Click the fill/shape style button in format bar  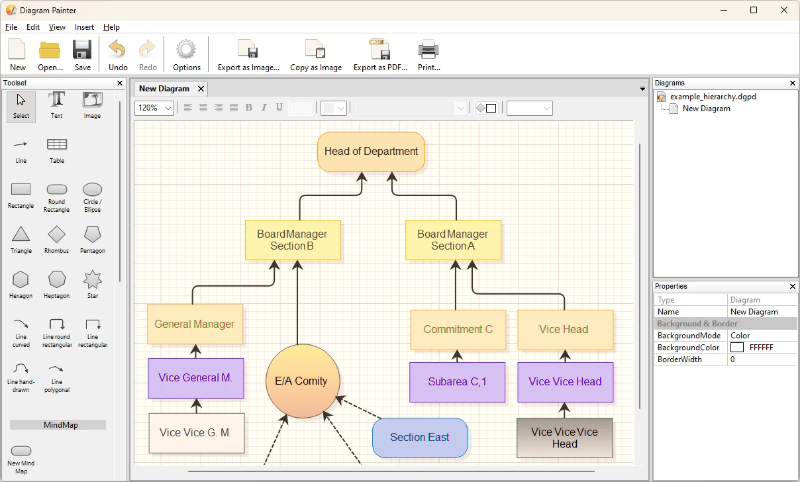(486, 108)
